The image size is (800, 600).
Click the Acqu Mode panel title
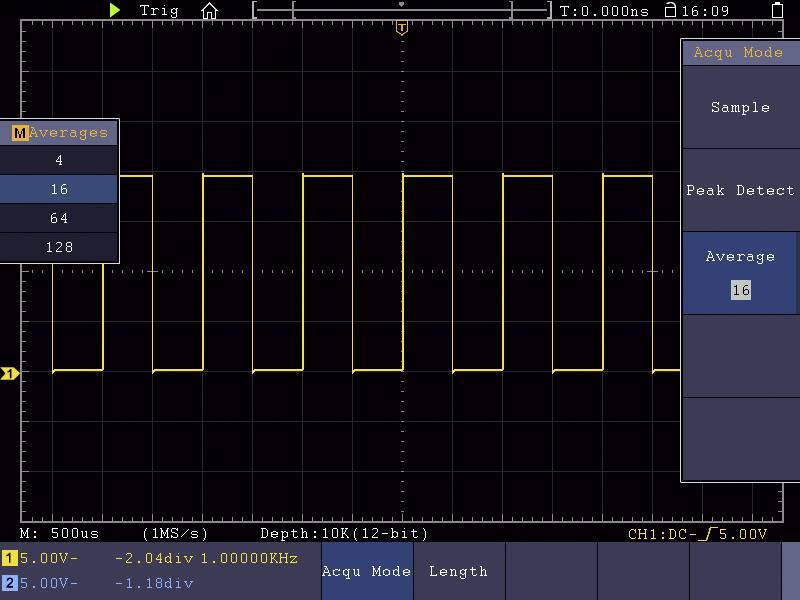click(740, 52)
